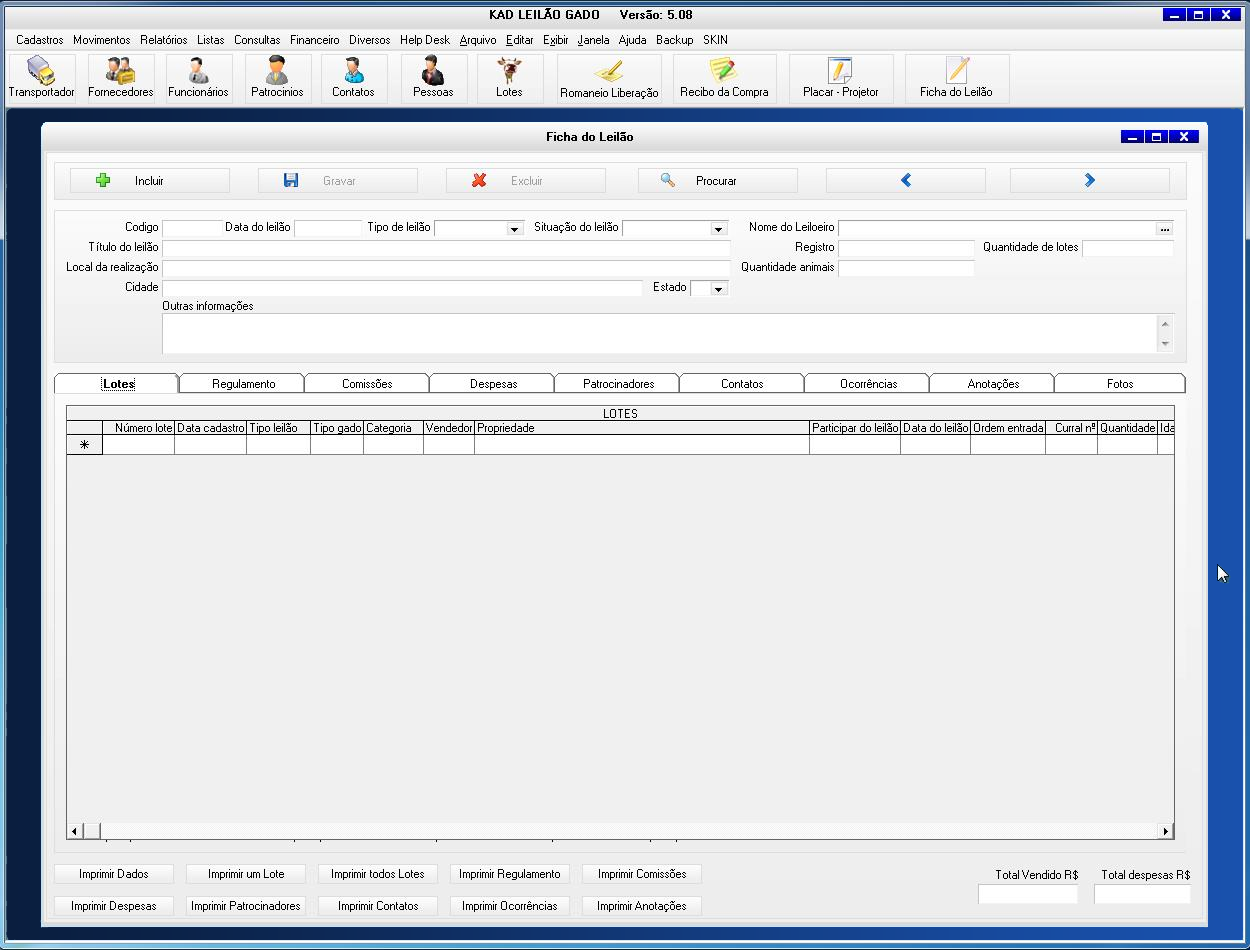Switch to the Comissões tab

click(367, 384)
